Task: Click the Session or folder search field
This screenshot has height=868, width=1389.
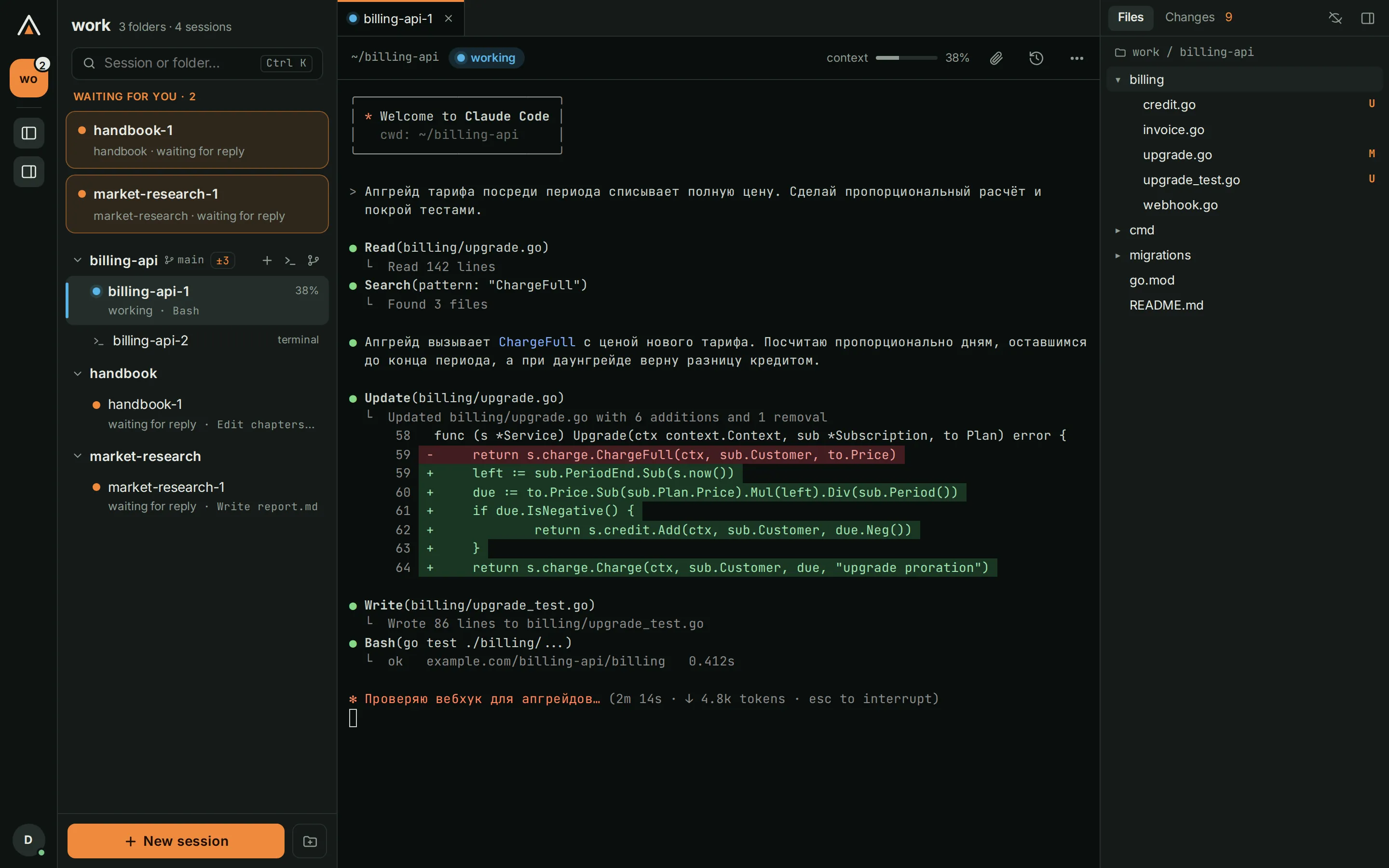Action: pos(197,63)
